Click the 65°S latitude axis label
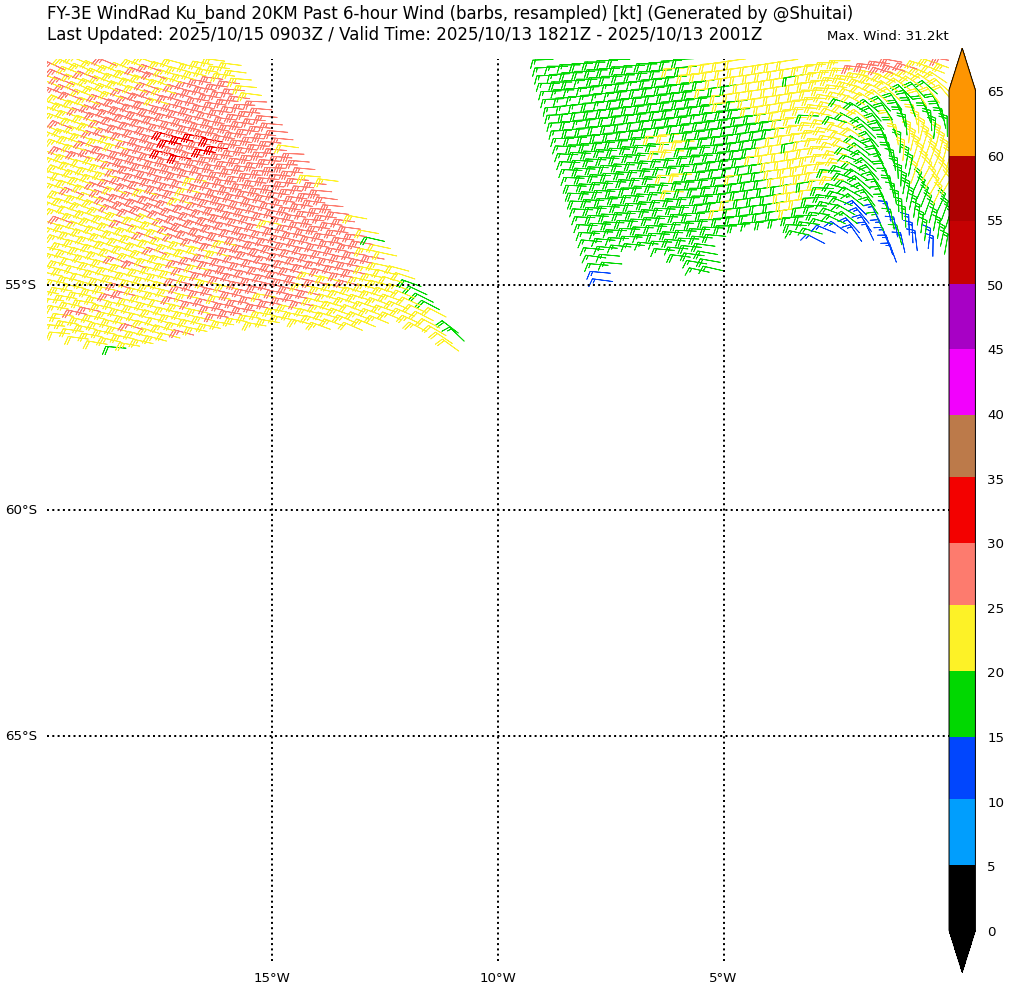This screenshot has height=989, width=1009. click(x=20, y=736)
